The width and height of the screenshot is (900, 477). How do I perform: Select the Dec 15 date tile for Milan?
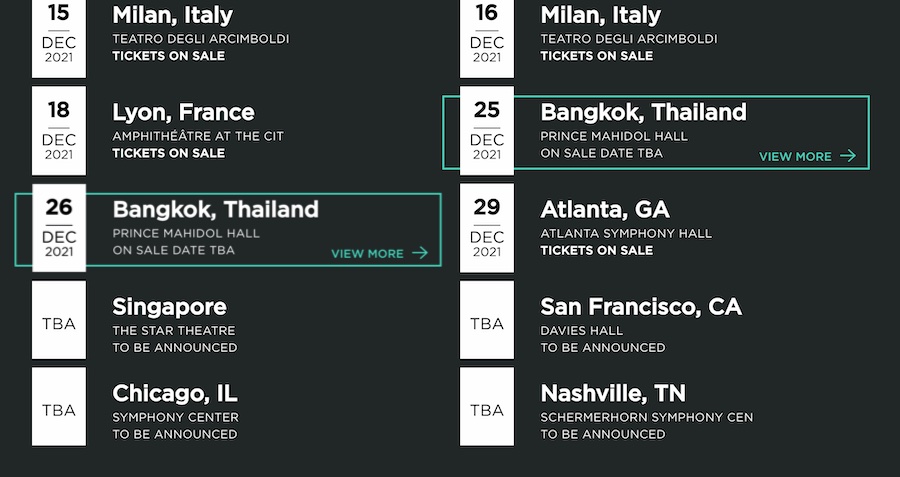pyautogui.click(x=59, y=37)
